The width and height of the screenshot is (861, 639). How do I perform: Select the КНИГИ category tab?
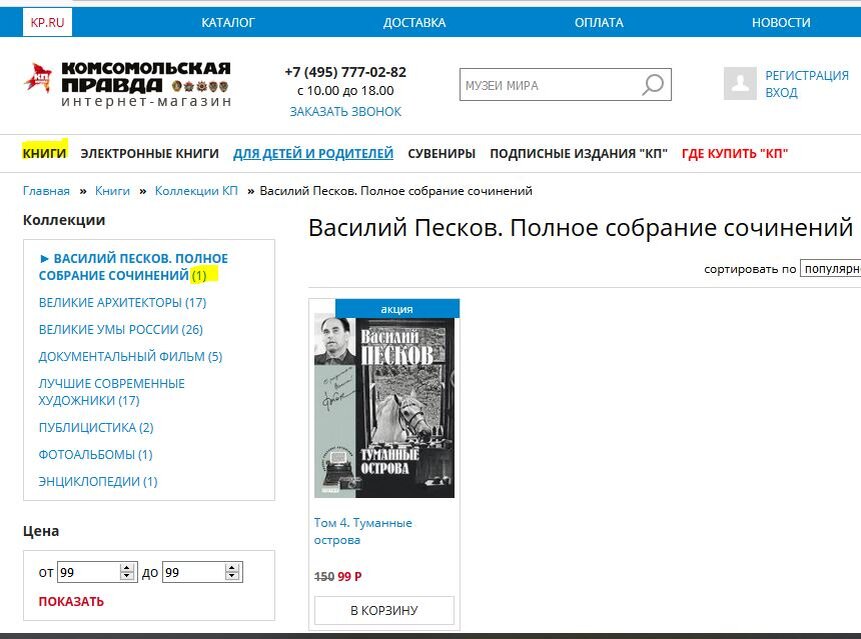pos(44,153)
